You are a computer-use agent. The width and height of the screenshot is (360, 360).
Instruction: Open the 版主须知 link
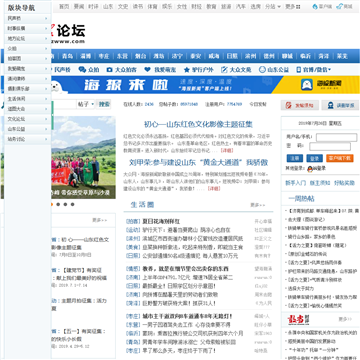320,183
